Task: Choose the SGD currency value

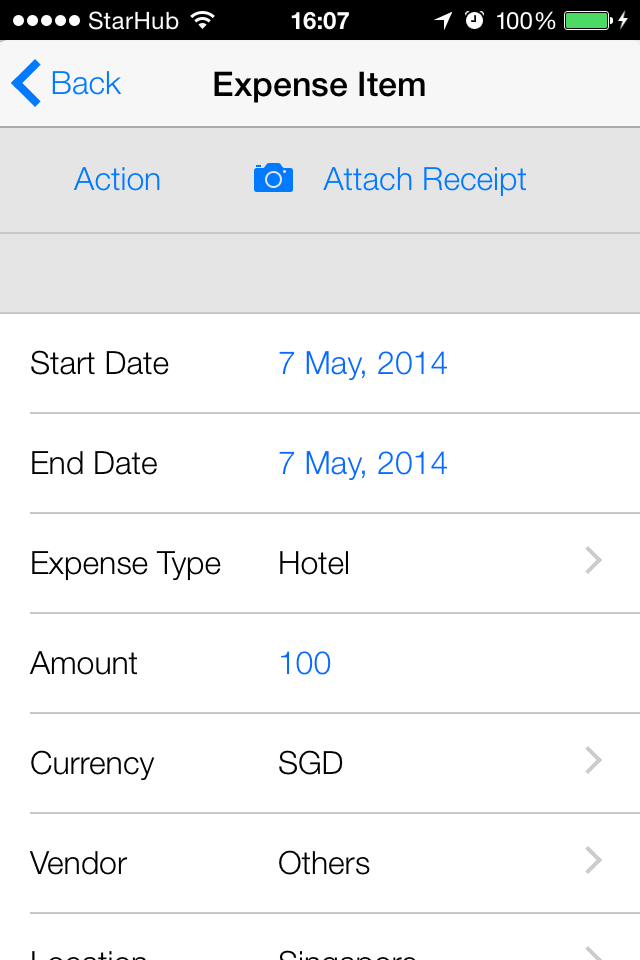Action: tap(311, 763)
